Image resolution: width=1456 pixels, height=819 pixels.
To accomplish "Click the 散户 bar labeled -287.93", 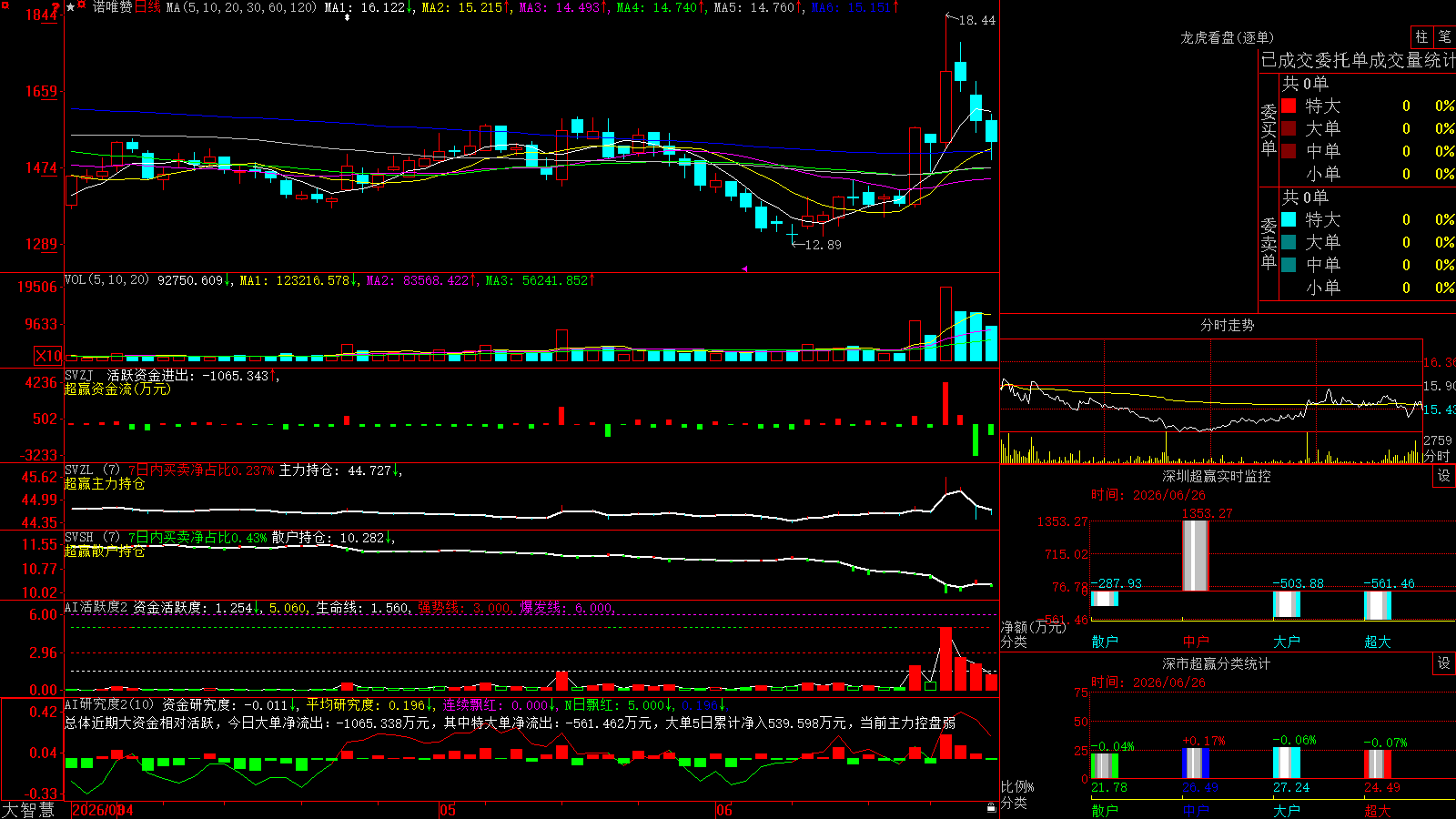I will click(x=1105, y=598).
